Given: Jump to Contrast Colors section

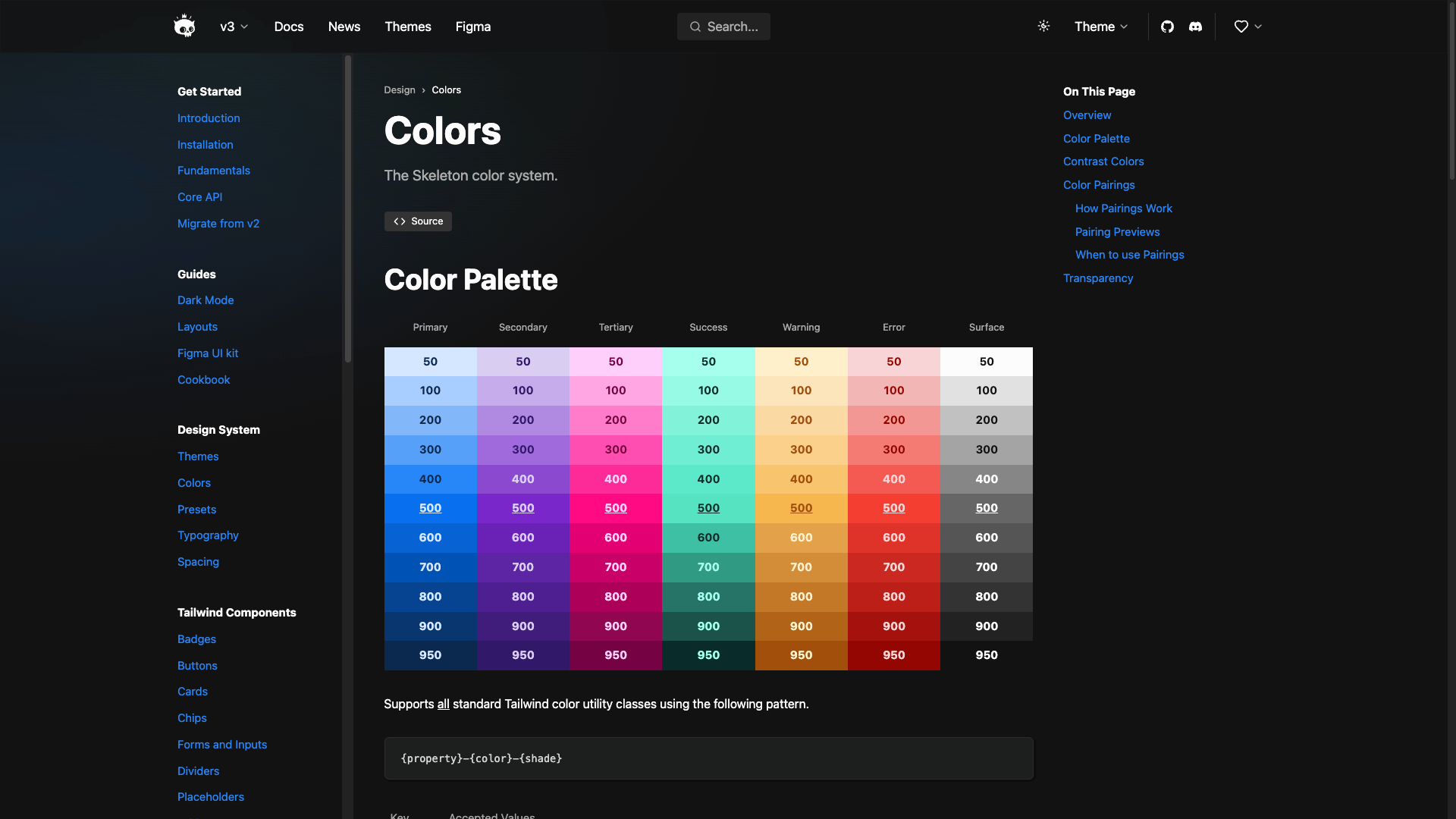Looking at the screenshot, I should tap(1103, 162).
